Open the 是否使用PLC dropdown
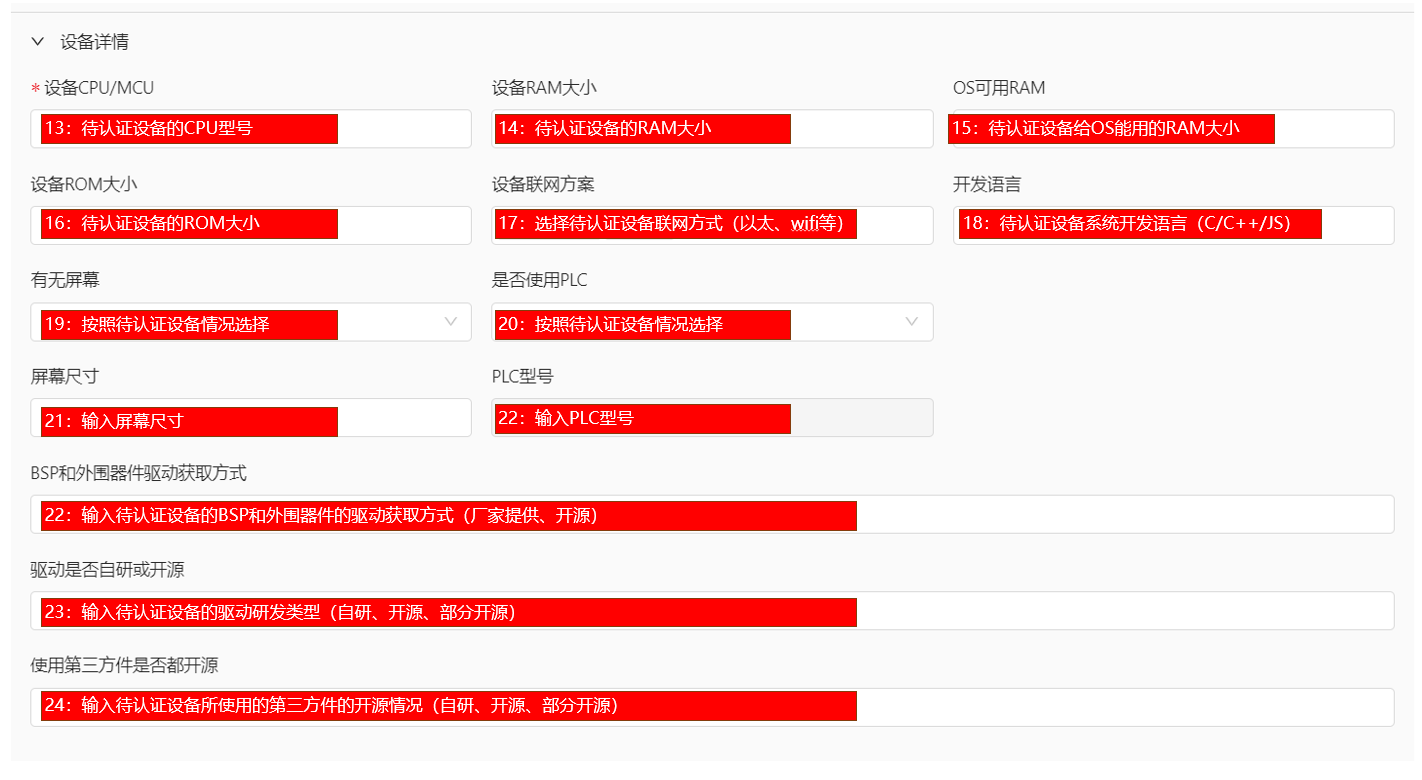The height and width of the screenshot is (780, 1422). pos(712,322)
